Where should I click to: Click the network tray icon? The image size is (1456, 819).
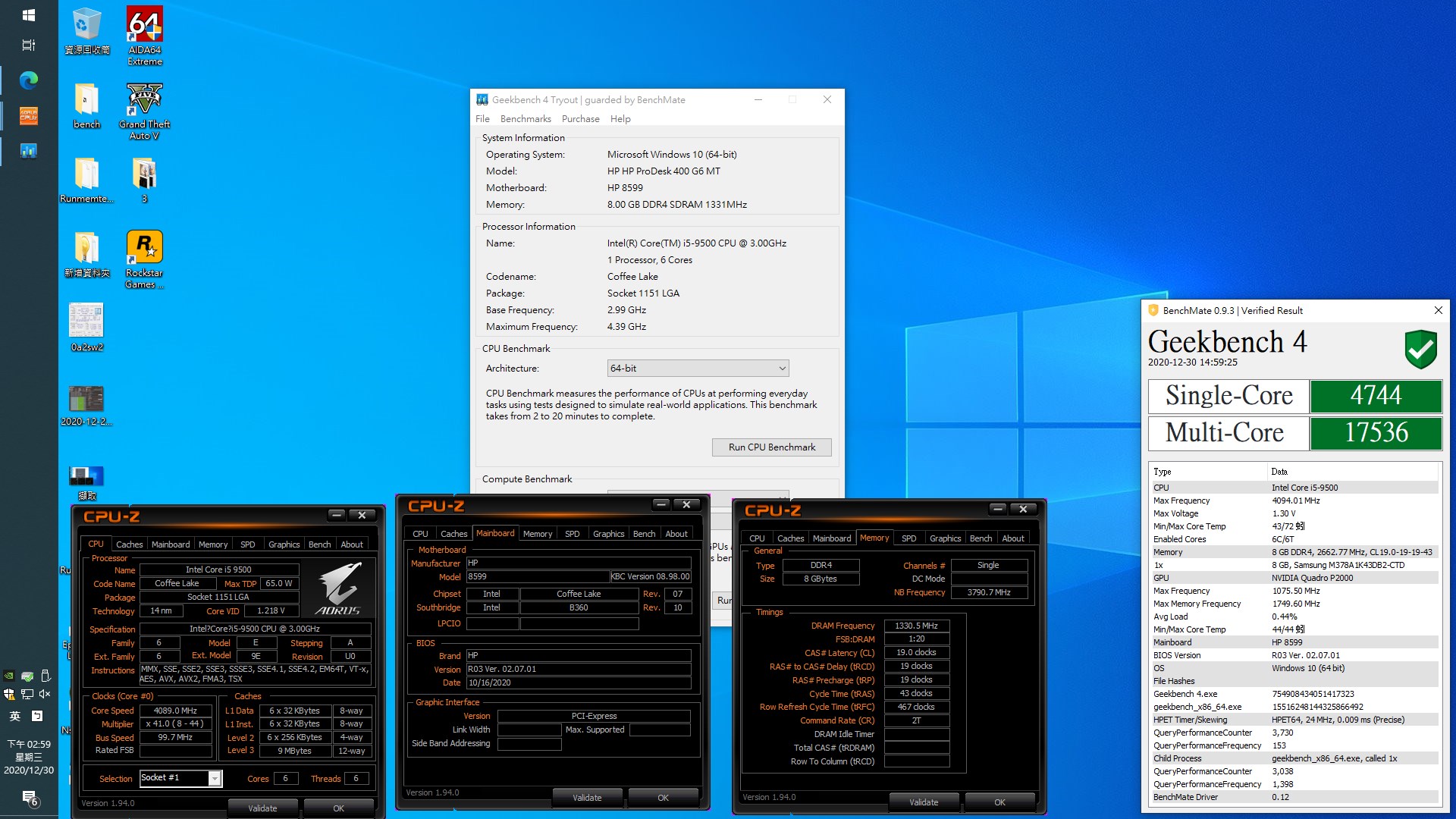click(27, 694)
